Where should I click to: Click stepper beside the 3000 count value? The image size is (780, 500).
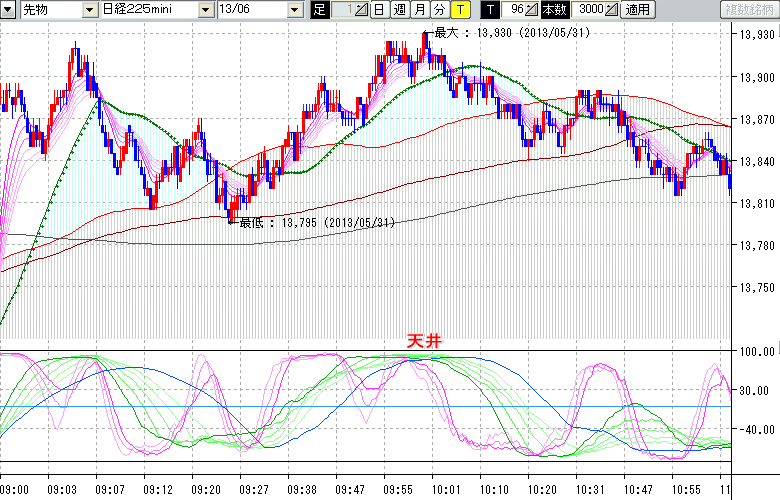coord(612,10)
